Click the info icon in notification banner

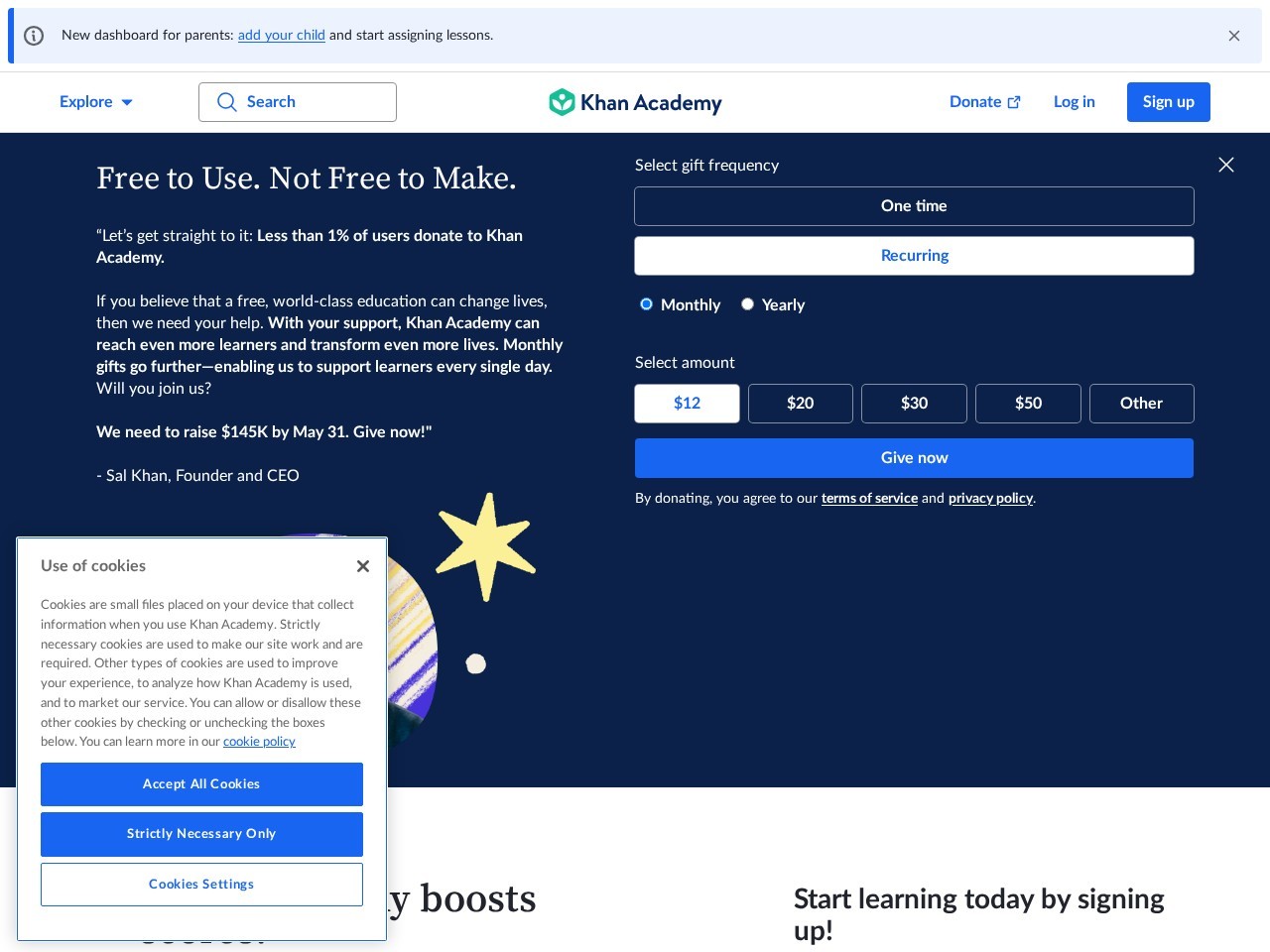34,36
